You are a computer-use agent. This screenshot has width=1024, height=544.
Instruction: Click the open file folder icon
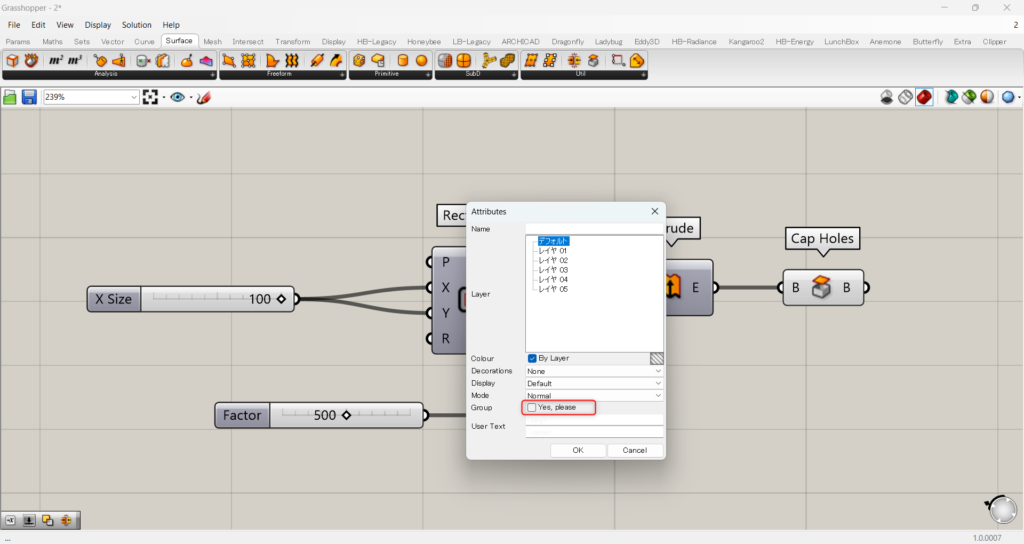(x=11, y=97)
